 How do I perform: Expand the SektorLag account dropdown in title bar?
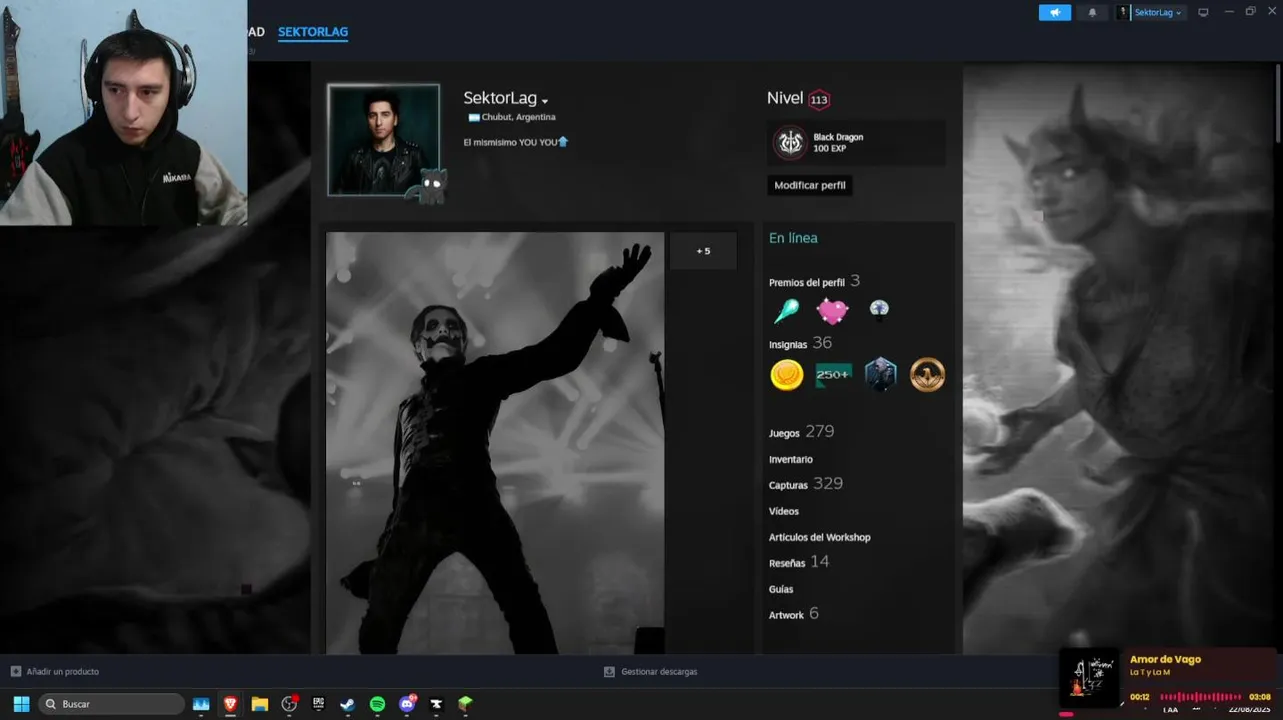1158,13
